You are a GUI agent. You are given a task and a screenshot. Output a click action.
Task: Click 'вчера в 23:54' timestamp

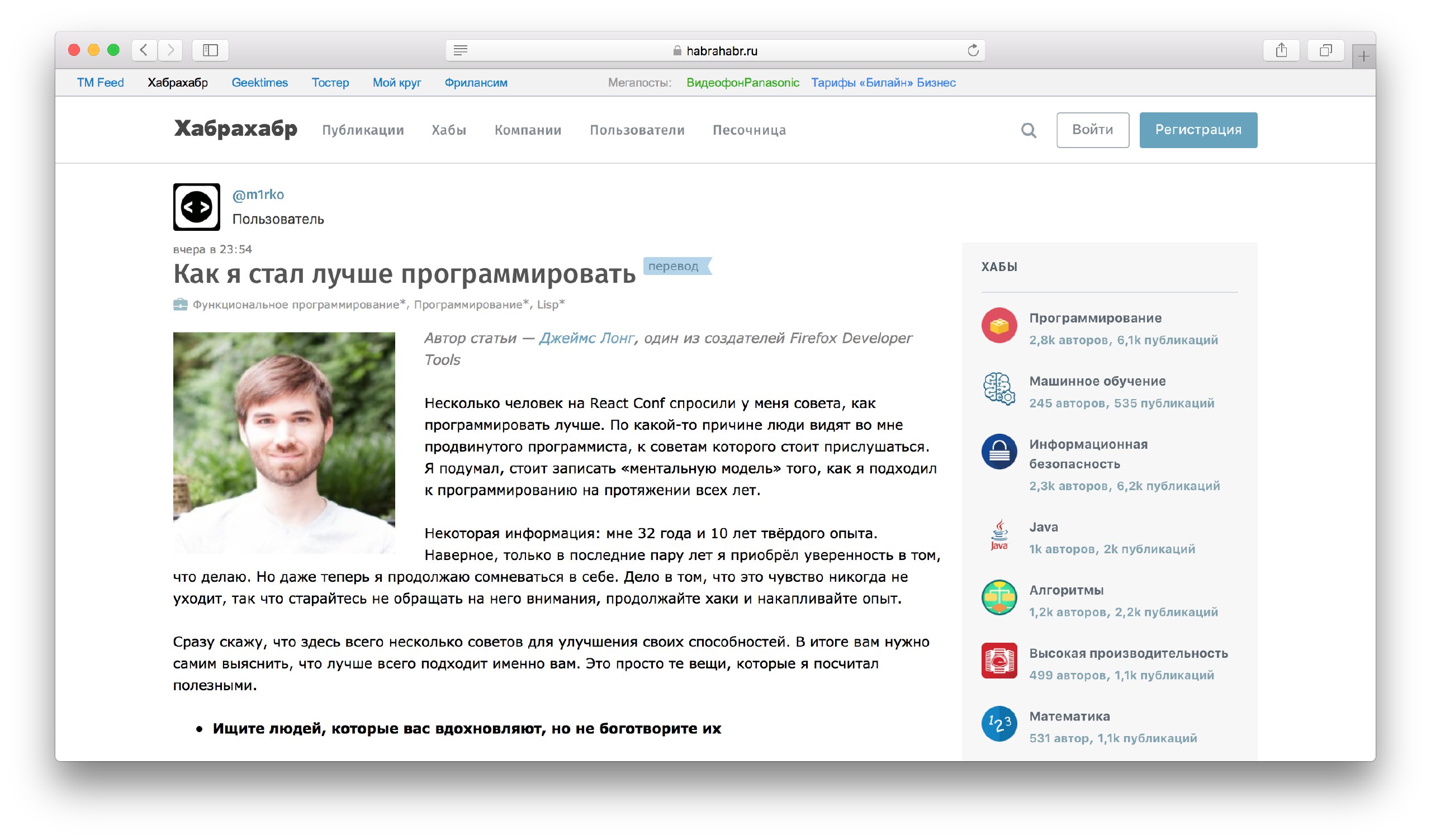tap(212, 249)
